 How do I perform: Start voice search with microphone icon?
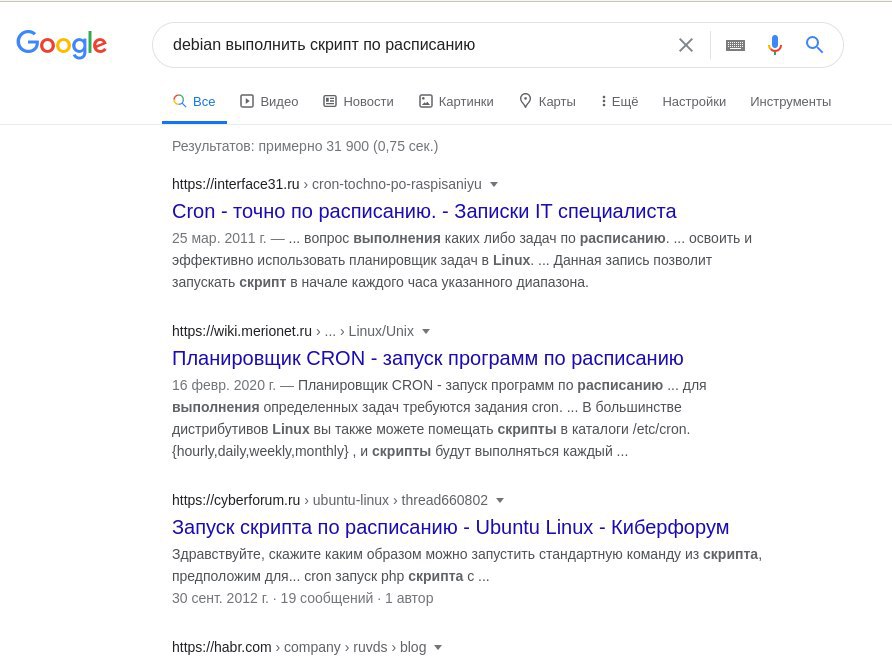(x=774, y=44)
